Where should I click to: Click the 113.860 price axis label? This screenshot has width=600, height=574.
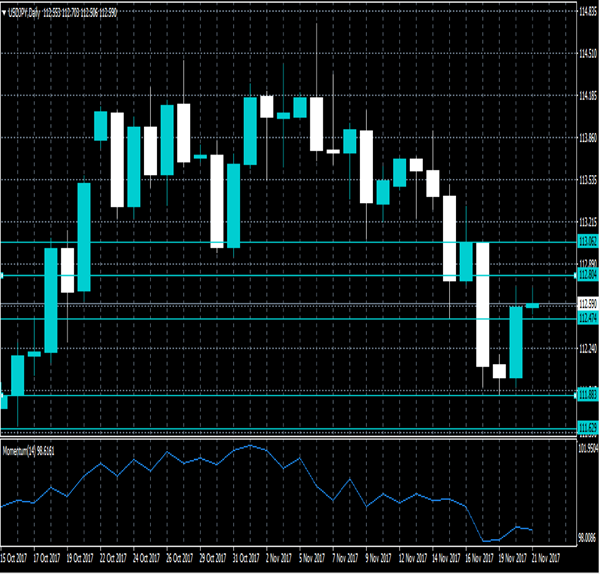coord(588,138)
